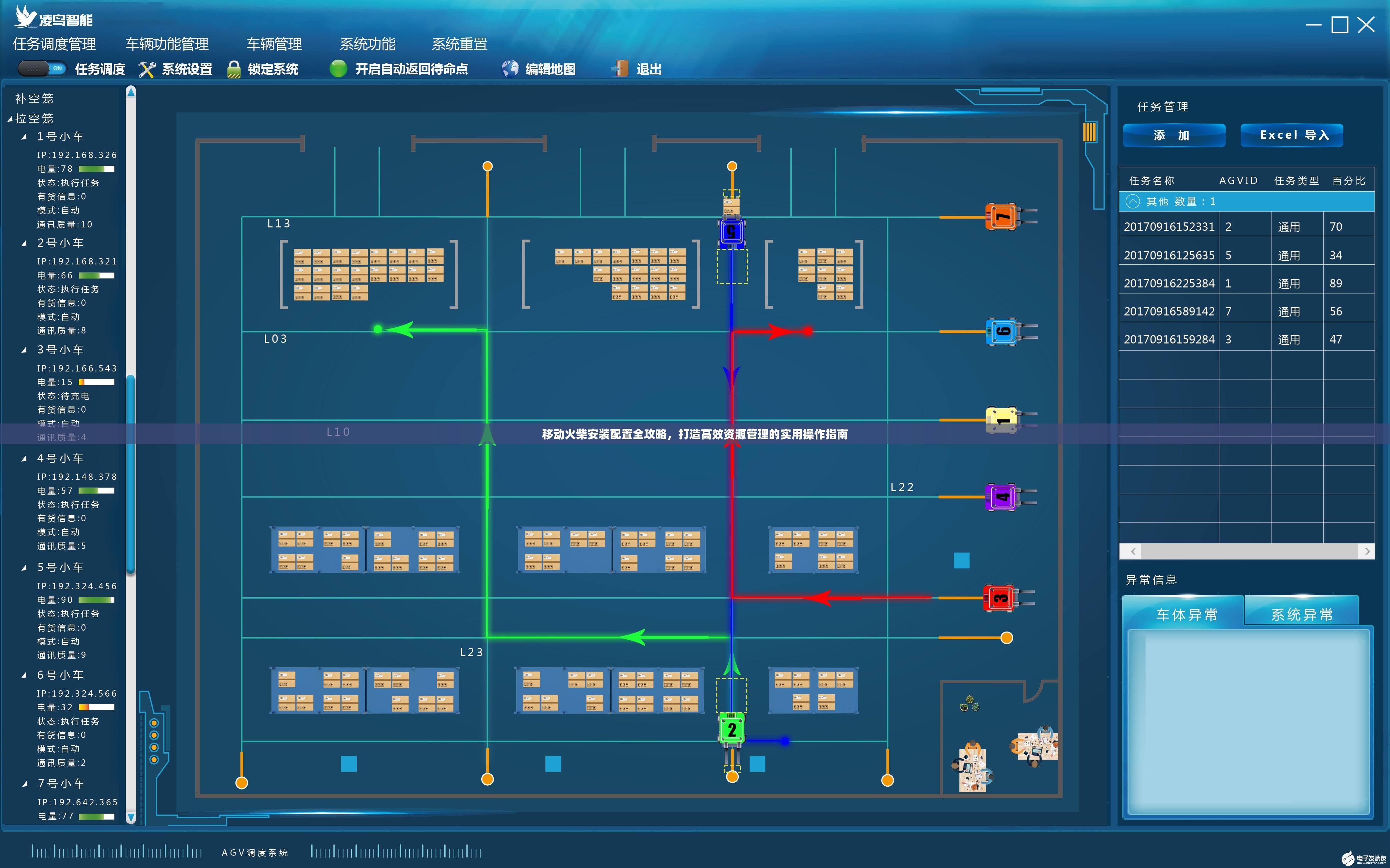Toggle the task scheduling ON switch

click(41, 68)
